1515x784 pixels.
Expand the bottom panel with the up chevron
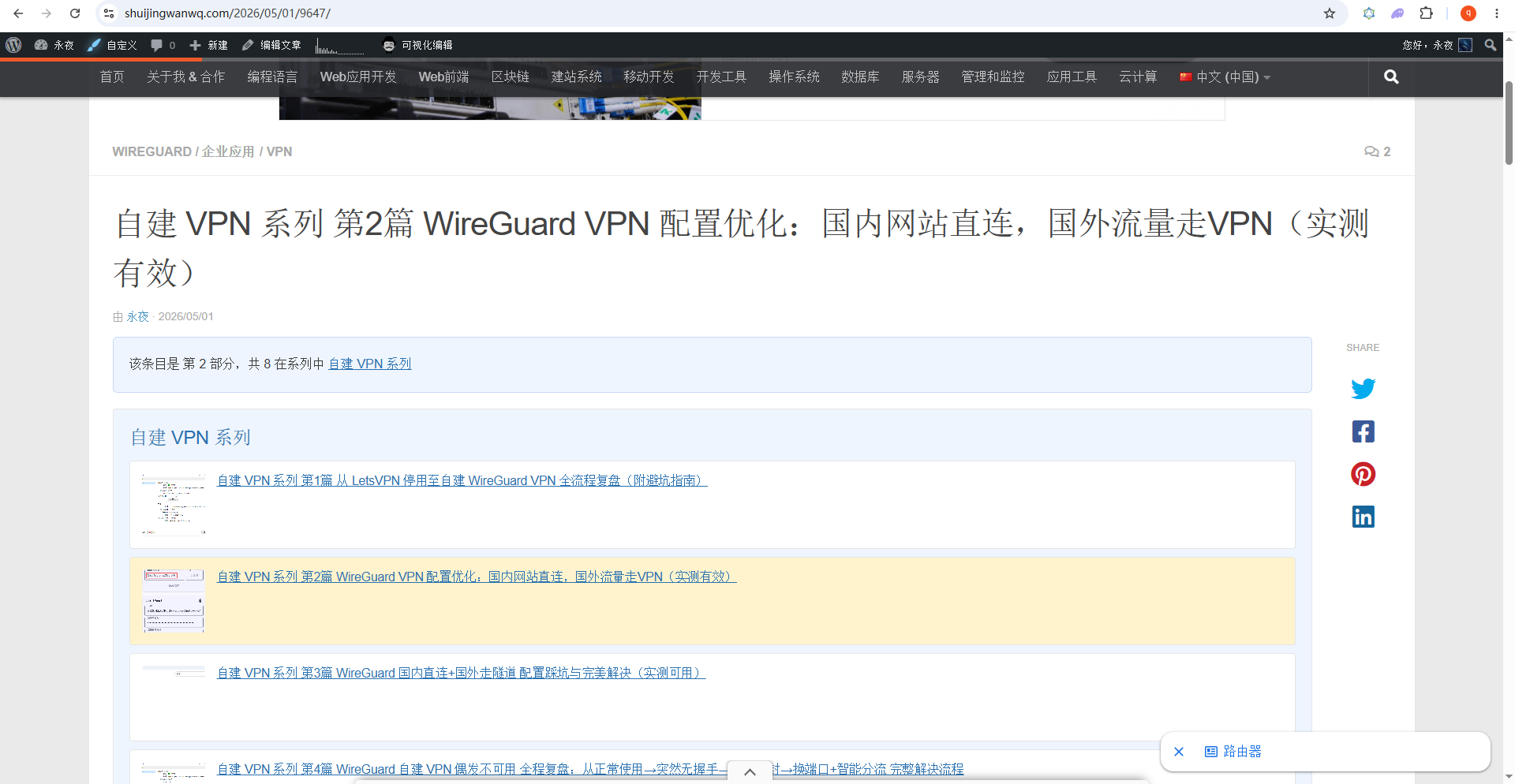tap(750, 772)
